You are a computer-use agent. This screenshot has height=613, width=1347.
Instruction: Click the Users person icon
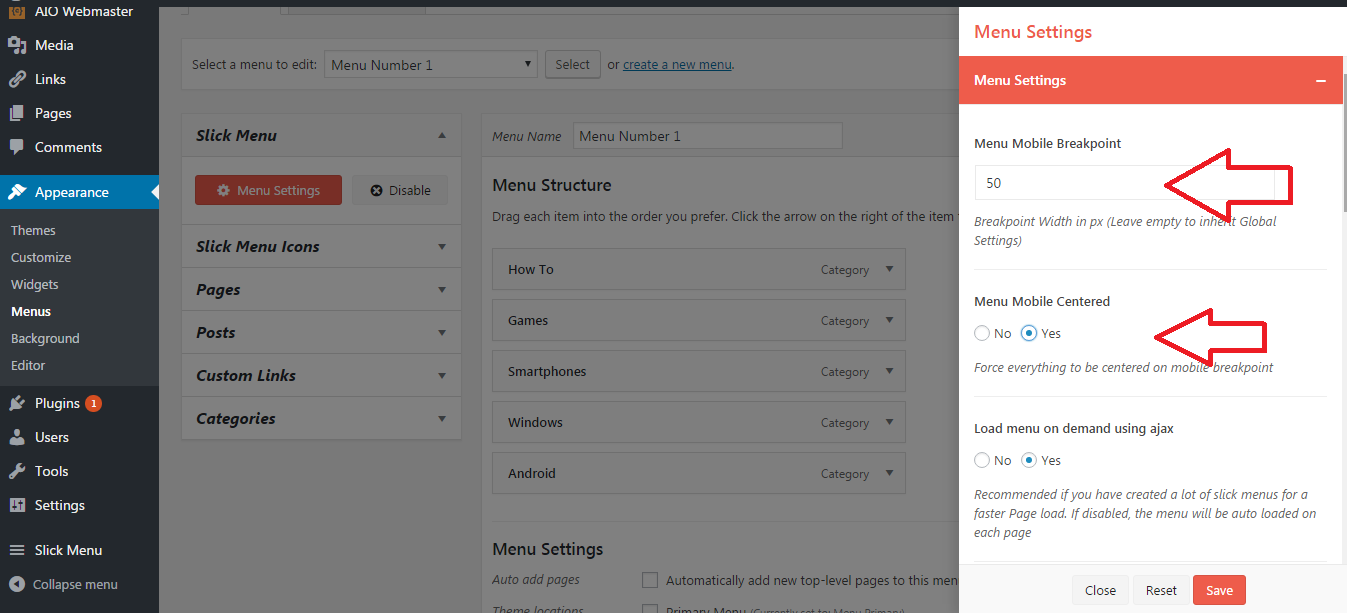point(16,437)
